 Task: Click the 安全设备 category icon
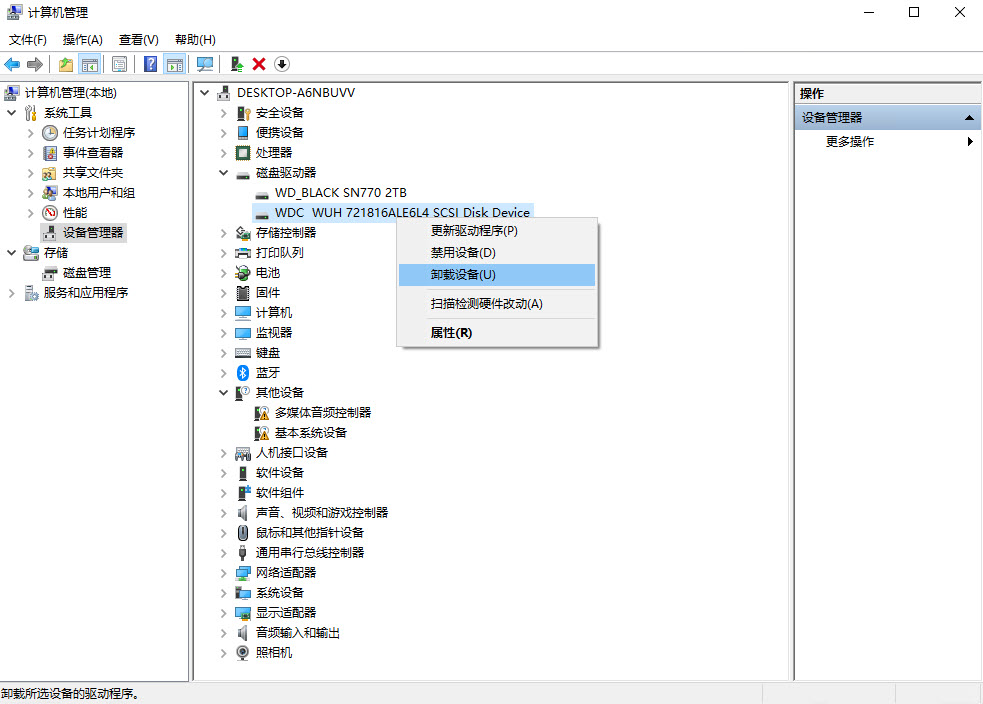coord(243,113)
